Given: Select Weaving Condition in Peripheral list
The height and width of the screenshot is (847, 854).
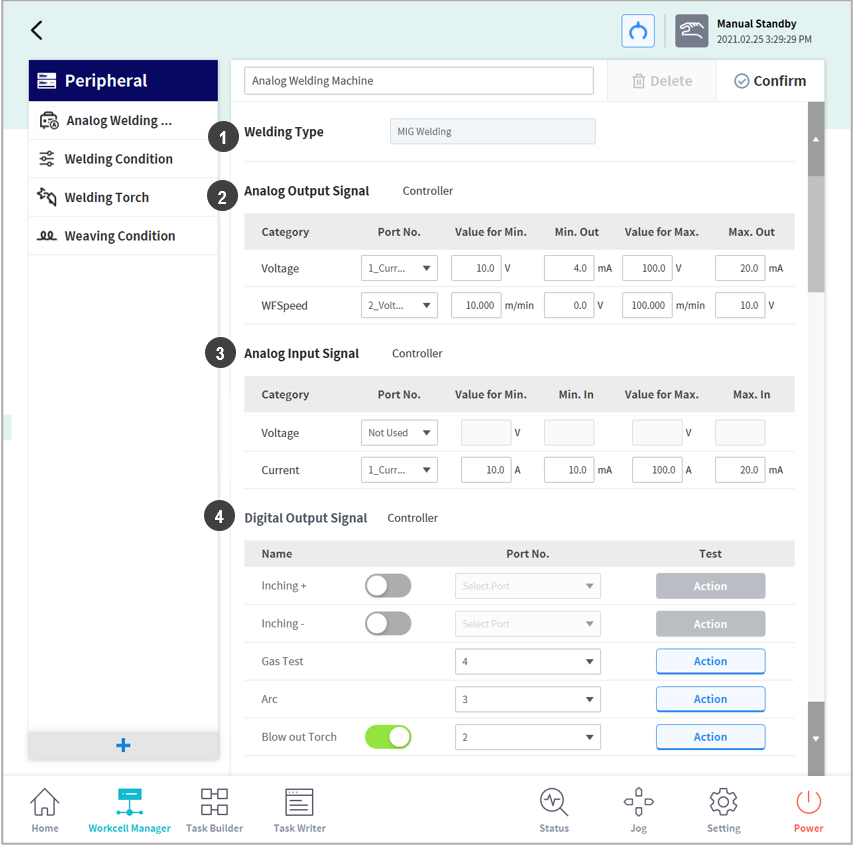Looking at the screenshot, I should pos(119,236).
